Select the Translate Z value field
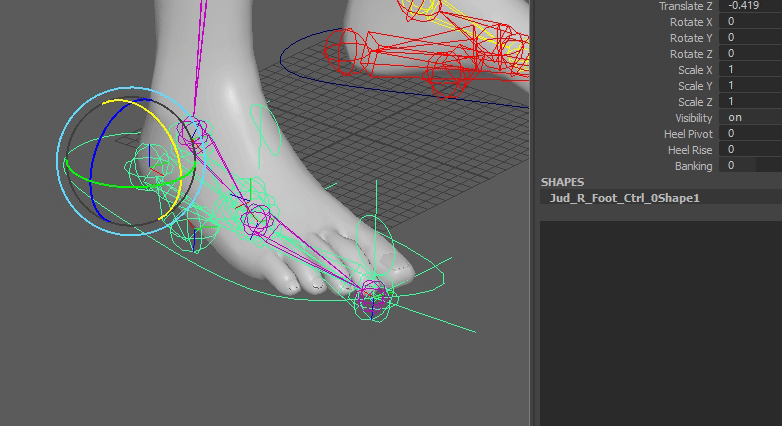Screen dimensions: 782x426 pyautogui.click(x=750, y=5)
